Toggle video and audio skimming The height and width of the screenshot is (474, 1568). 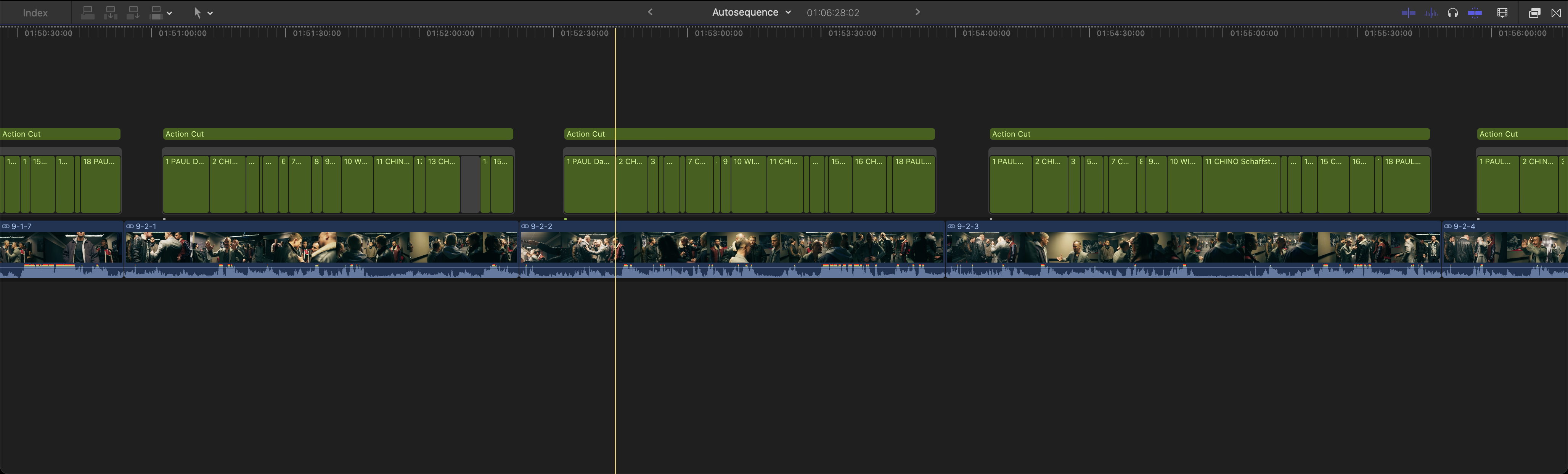1408,13
